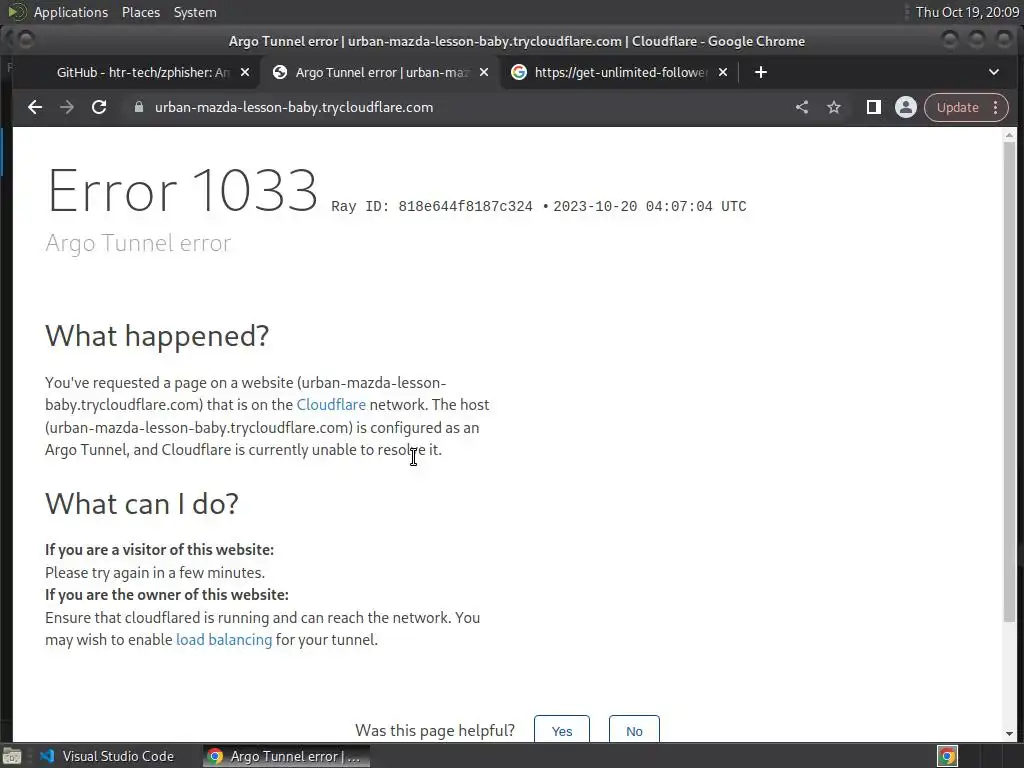Close the get-unlimited-followers tab

tap(723, 72)
